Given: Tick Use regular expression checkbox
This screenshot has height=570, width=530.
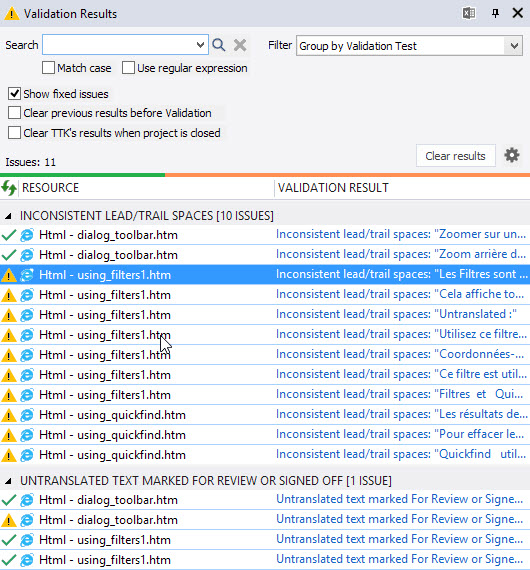Looking at the screenshot, I should click(128, 68).
